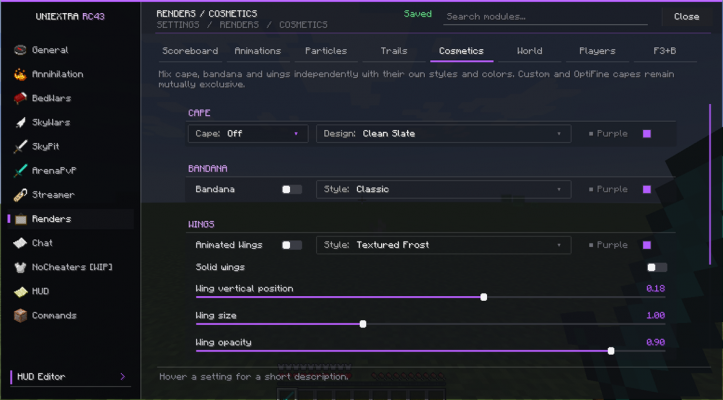The image size is (723, 400).
Task: Click the settings panel vertical scrollbar
Action: [710, 185]
